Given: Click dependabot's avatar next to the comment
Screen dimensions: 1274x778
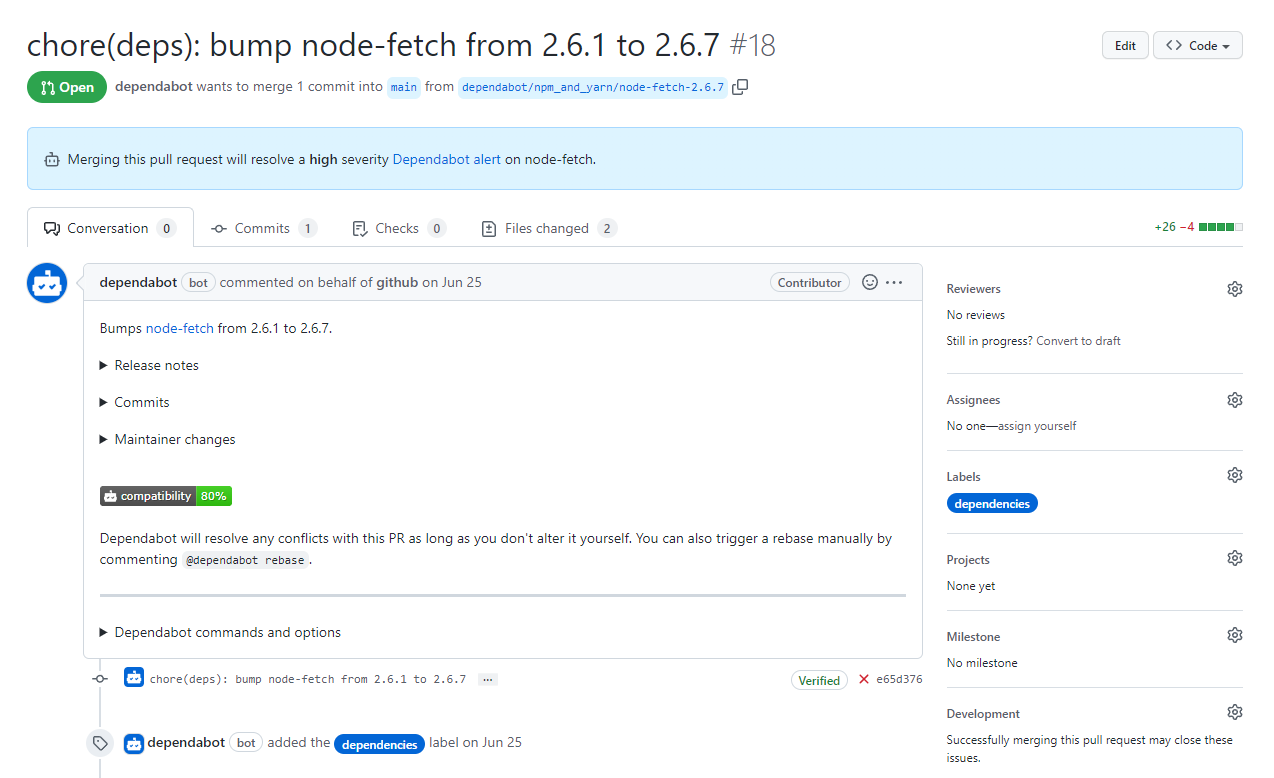Looking at the screenshot, I should pyautogui.click(x=46, y=283).
